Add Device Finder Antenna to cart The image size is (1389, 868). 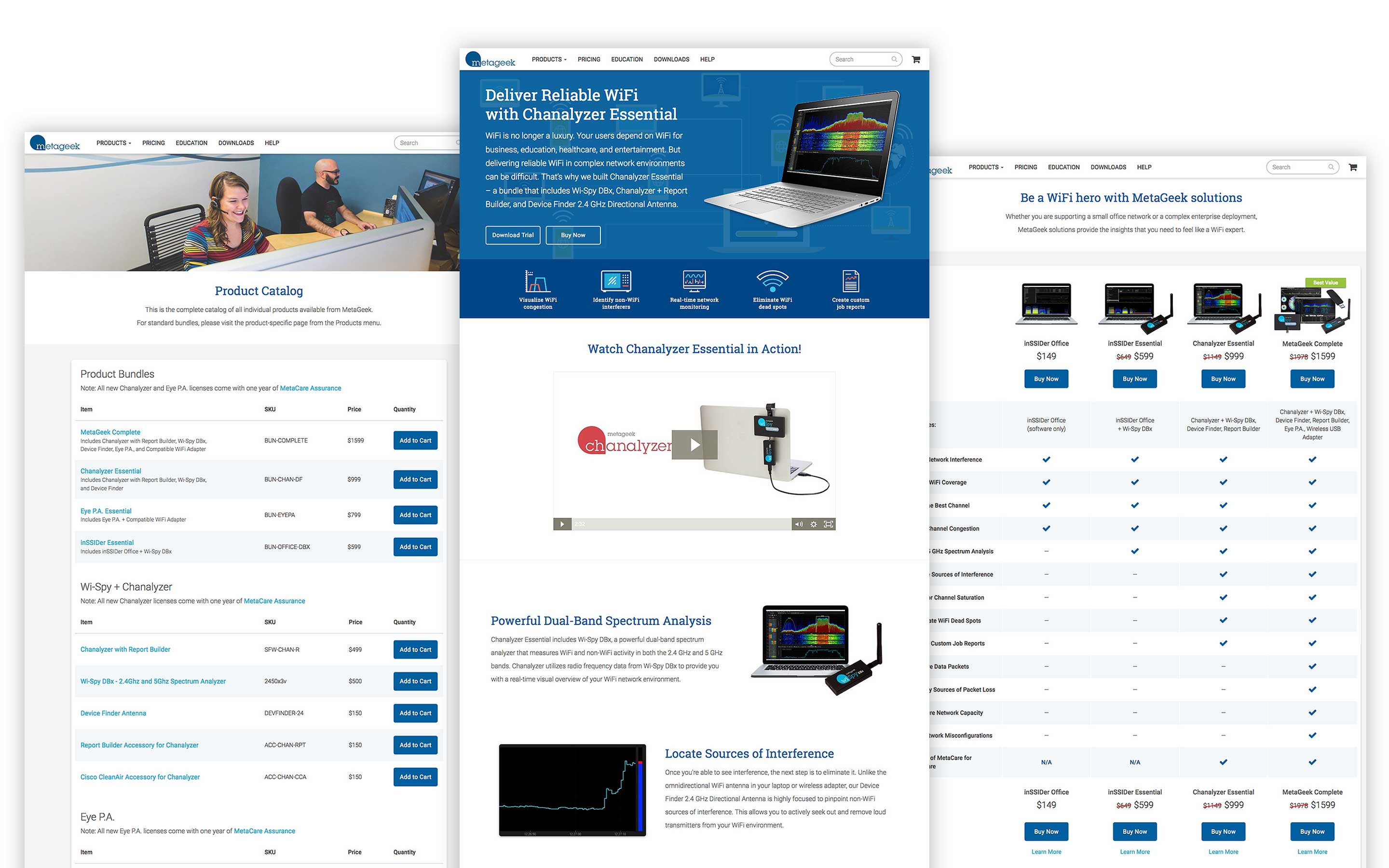tap(415, 713)
